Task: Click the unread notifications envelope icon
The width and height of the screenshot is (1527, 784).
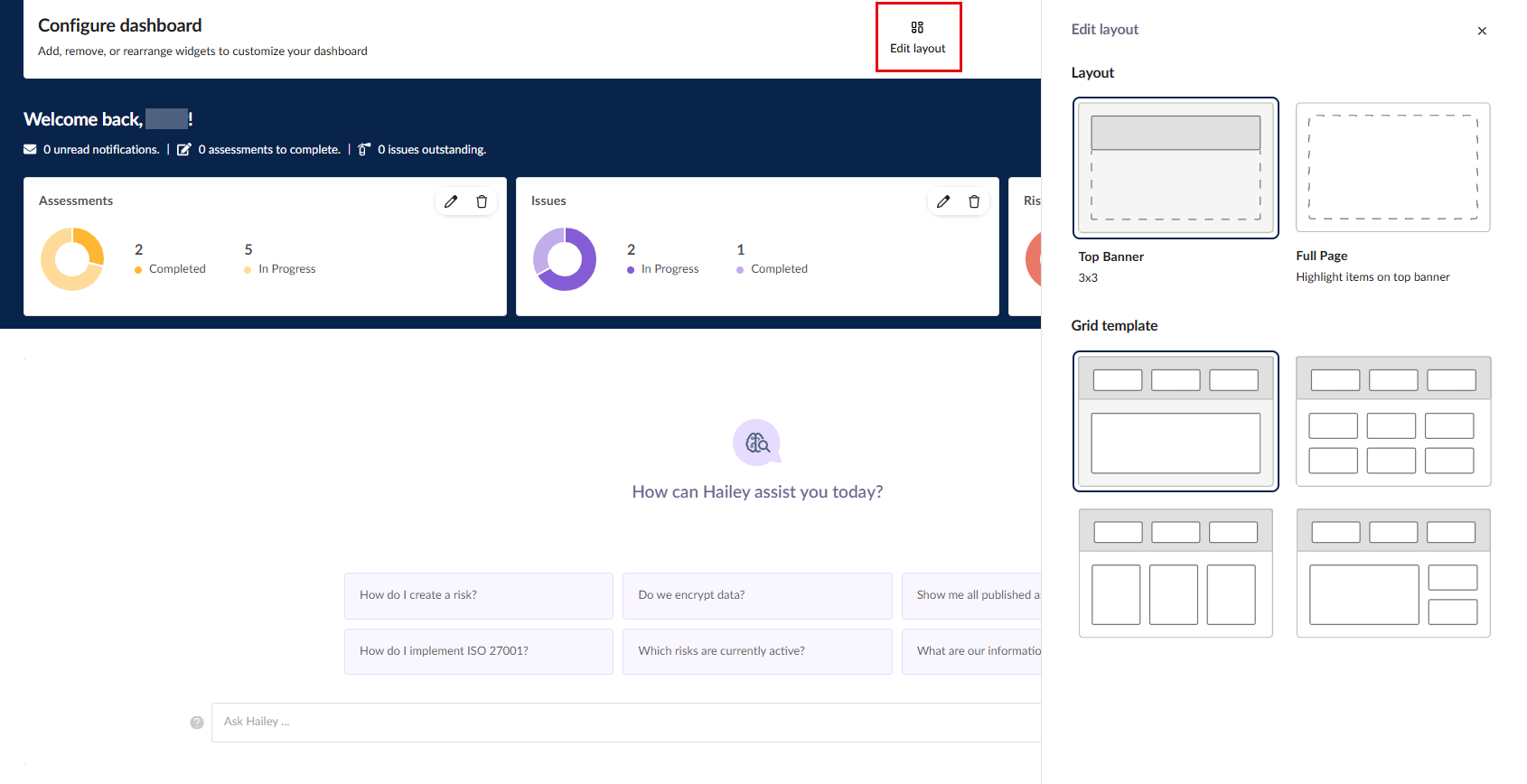Action: pyautogui.click(x=30, y=149)
